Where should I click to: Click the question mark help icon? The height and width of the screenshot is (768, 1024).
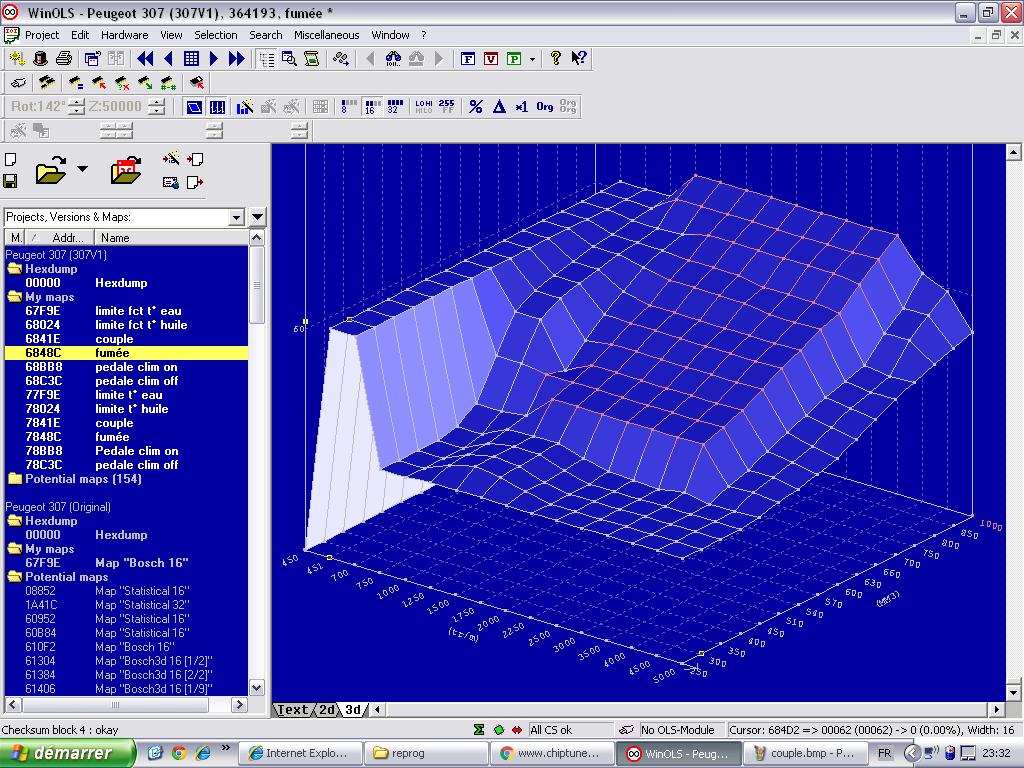click(556, 59)
